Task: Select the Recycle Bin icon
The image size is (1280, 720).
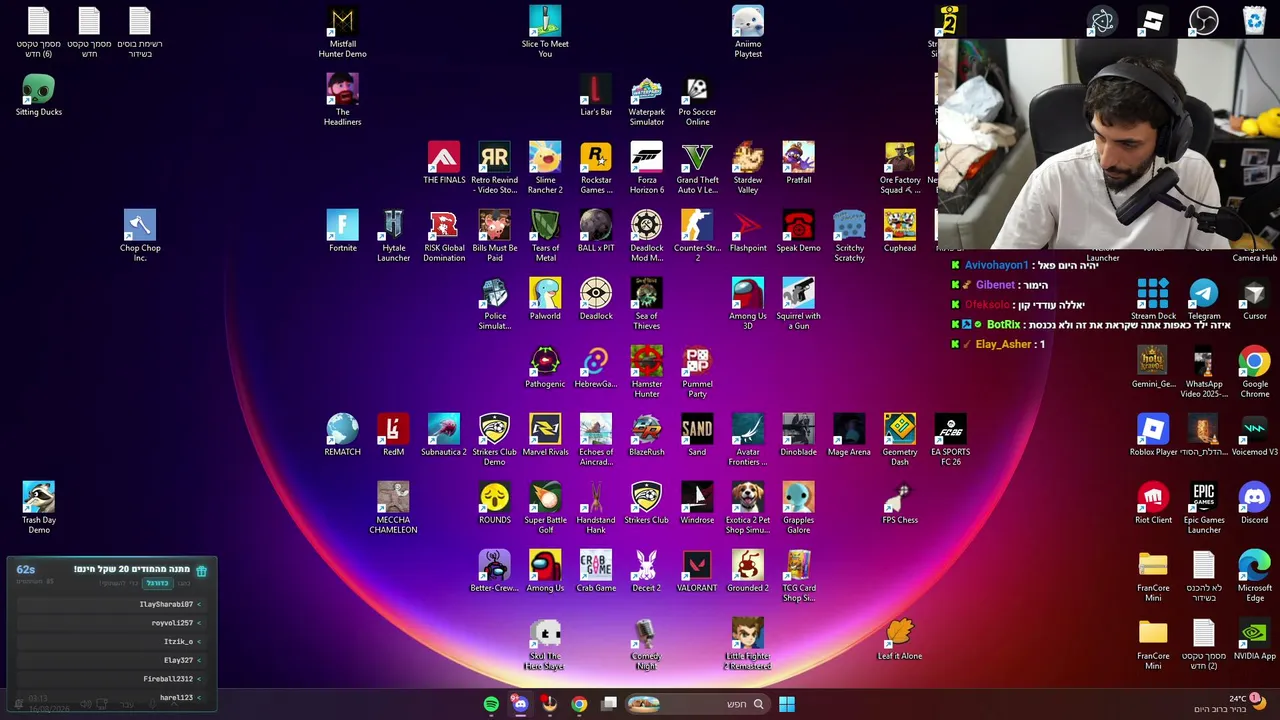Action: [x=1254, y=21]
